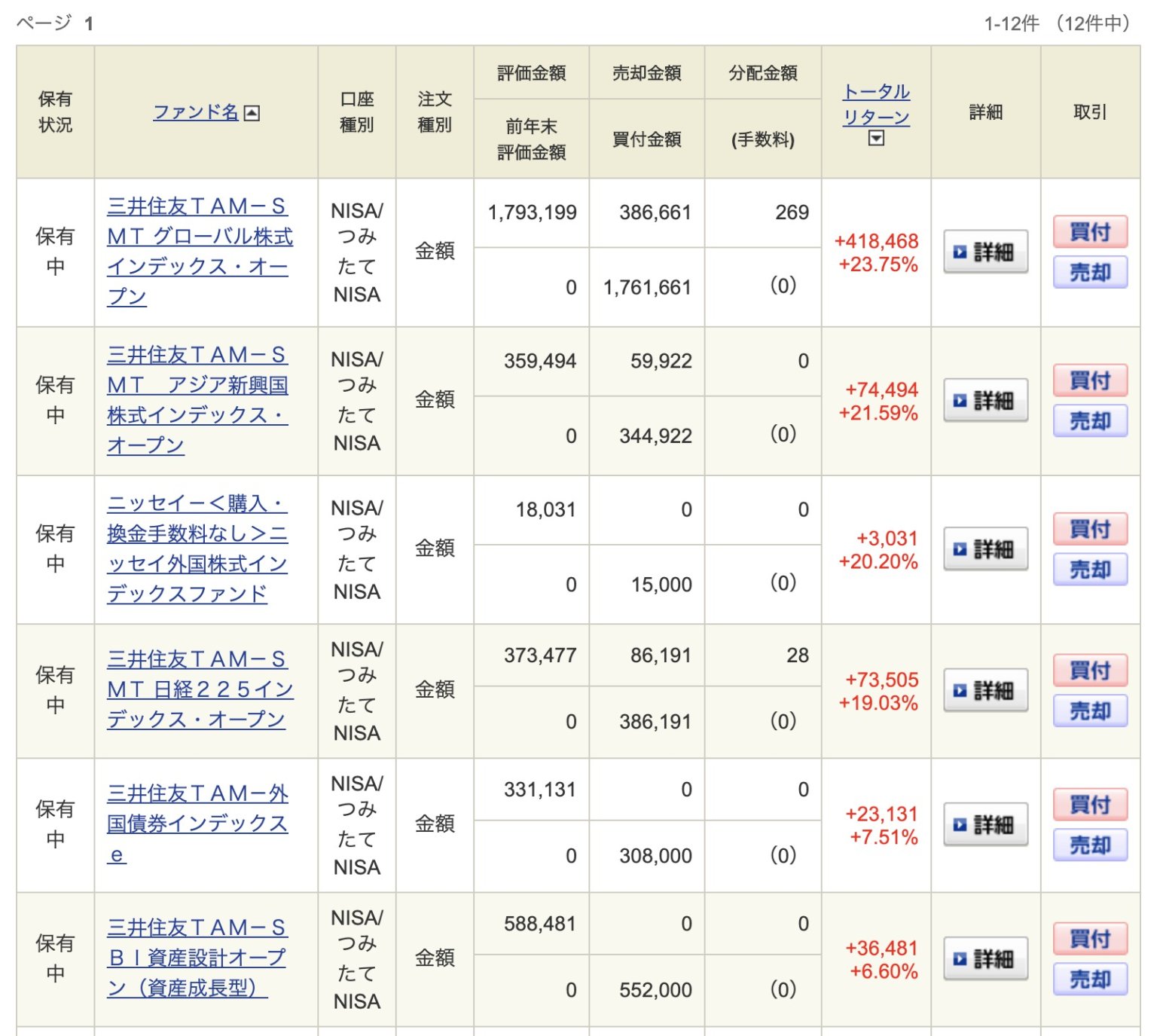Click the ファンド名 header link
This screenshot has height=1036, width=1157.
(196, 112)
